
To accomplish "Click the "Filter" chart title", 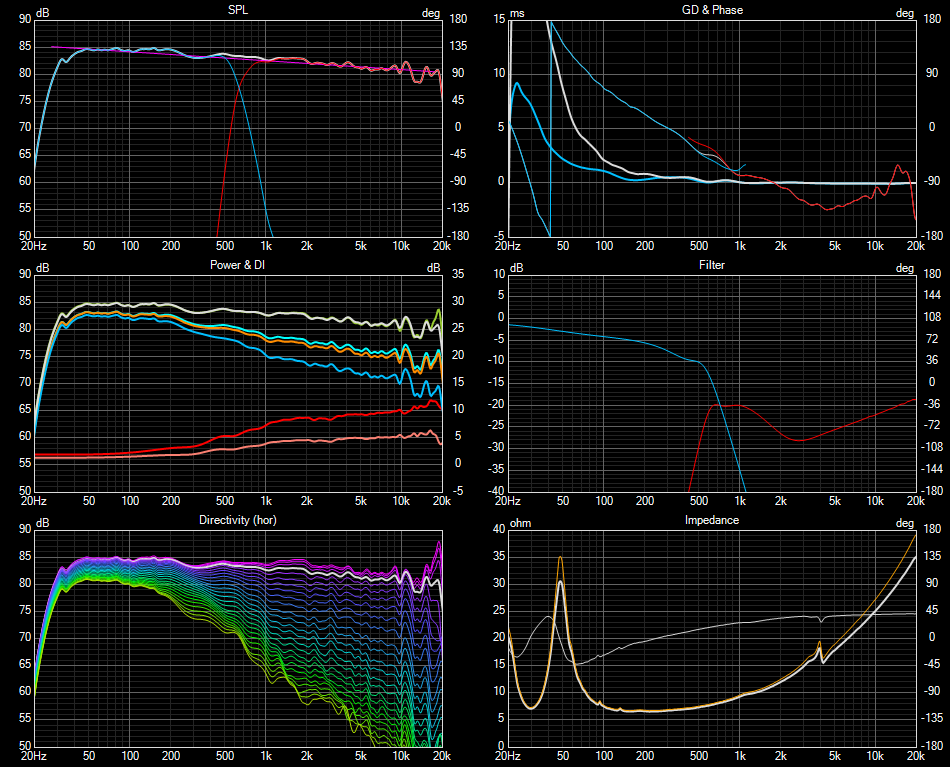I will coord(712,265).
